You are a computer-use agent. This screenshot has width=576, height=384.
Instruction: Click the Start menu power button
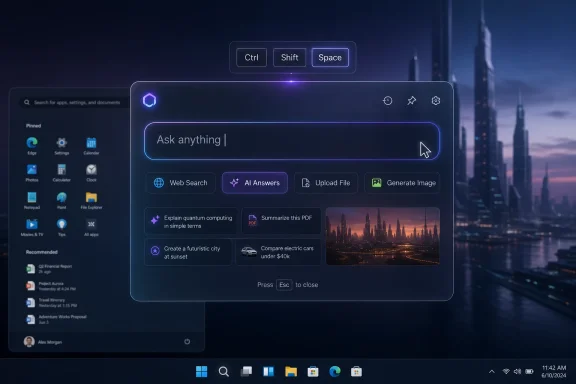coord(187,342)
